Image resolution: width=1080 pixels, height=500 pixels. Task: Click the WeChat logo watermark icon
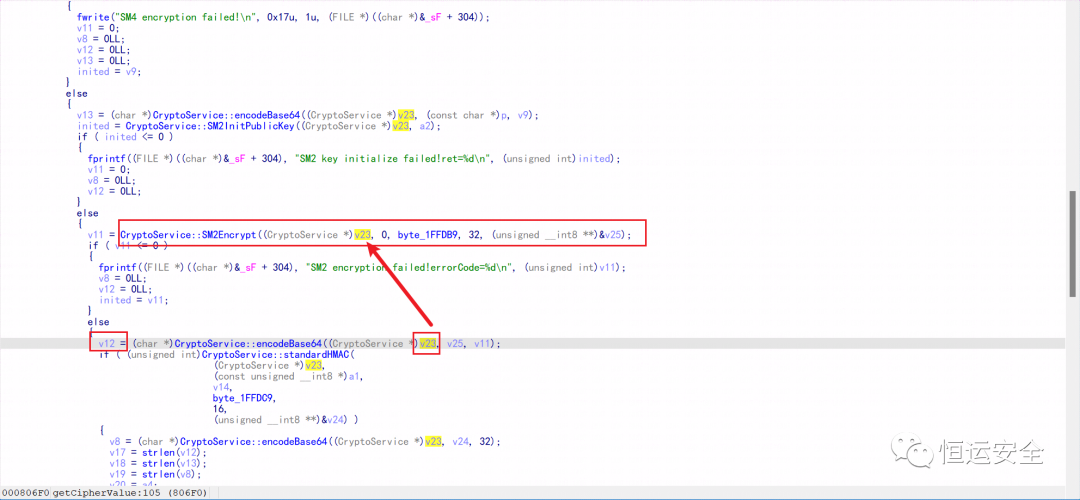coord(913,452)
